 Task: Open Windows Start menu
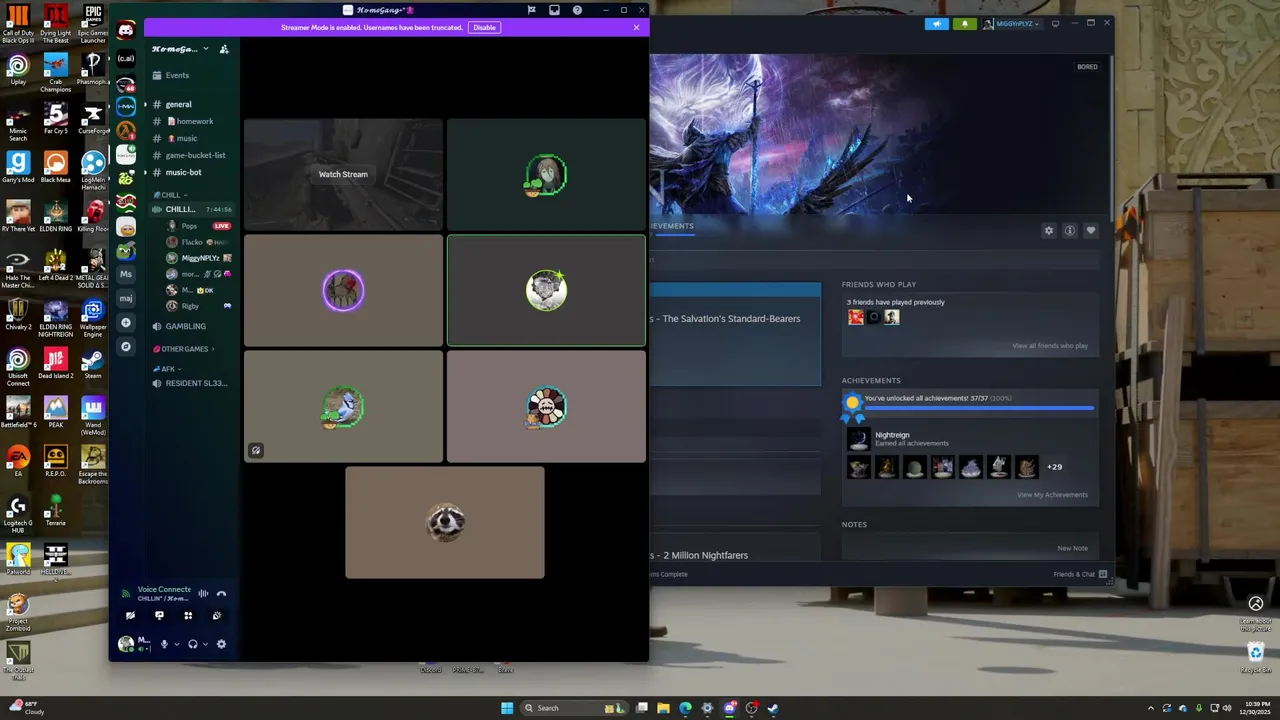(x=507, y=708)
